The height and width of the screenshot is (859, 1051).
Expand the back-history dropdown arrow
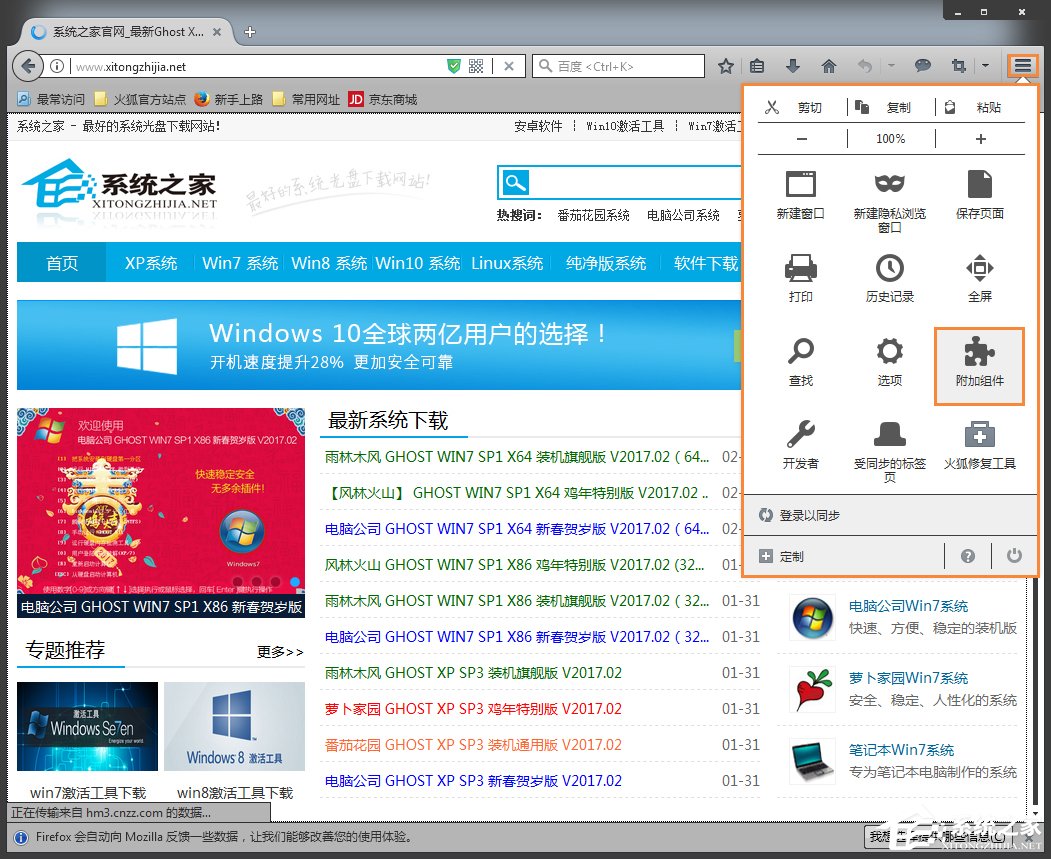point(892,65)
